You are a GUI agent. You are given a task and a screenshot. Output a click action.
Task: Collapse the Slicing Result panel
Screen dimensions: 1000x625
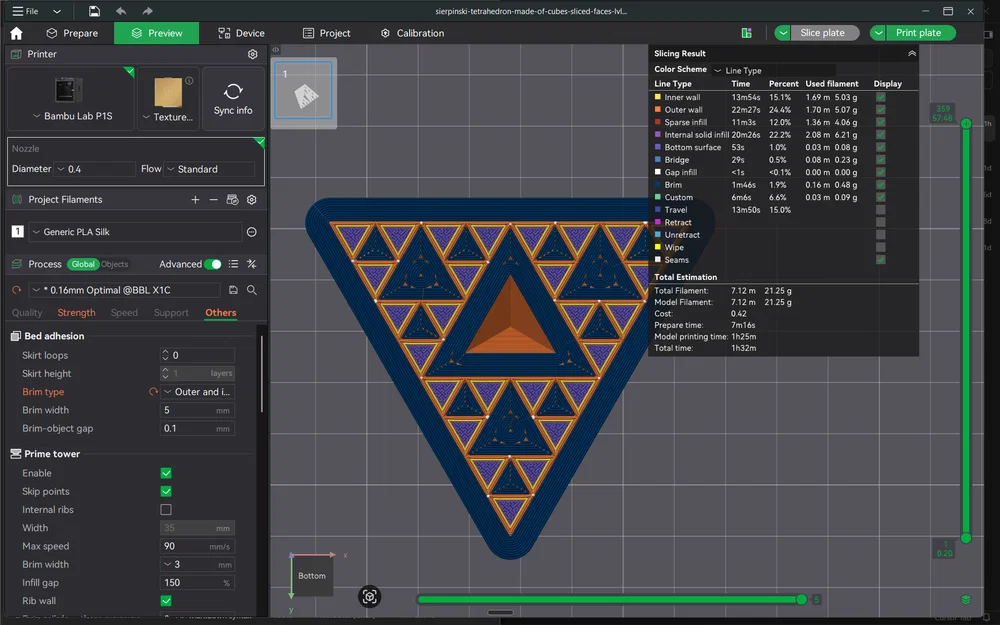911,53
